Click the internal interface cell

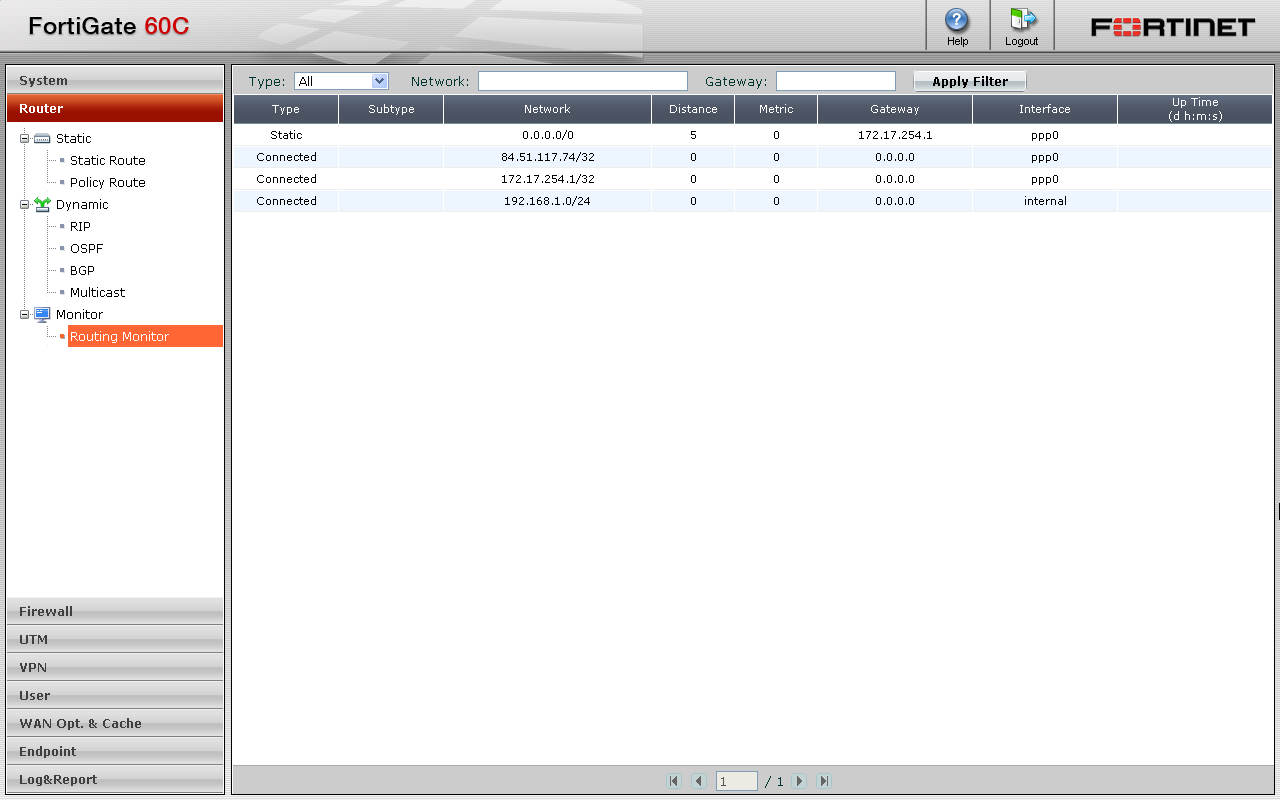1045,201
